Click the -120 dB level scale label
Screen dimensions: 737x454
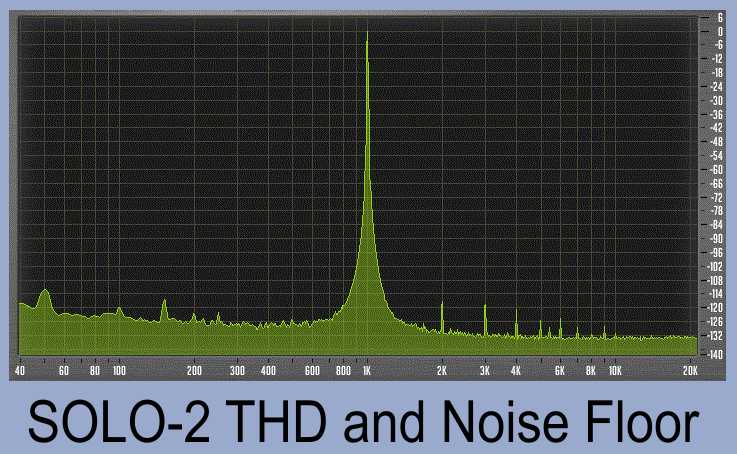coord(715,308)
